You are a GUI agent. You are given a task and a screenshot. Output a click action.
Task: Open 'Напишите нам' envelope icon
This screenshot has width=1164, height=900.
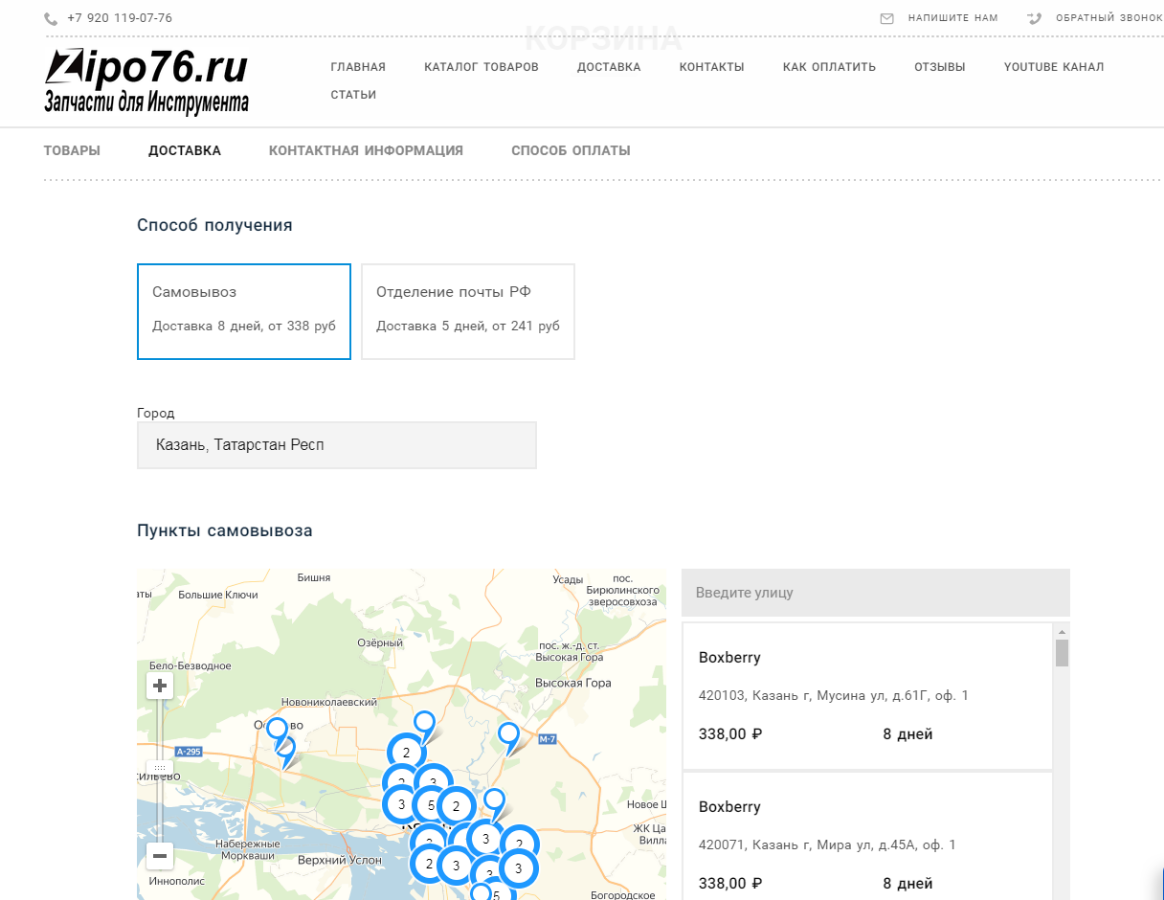coord(886,17)
